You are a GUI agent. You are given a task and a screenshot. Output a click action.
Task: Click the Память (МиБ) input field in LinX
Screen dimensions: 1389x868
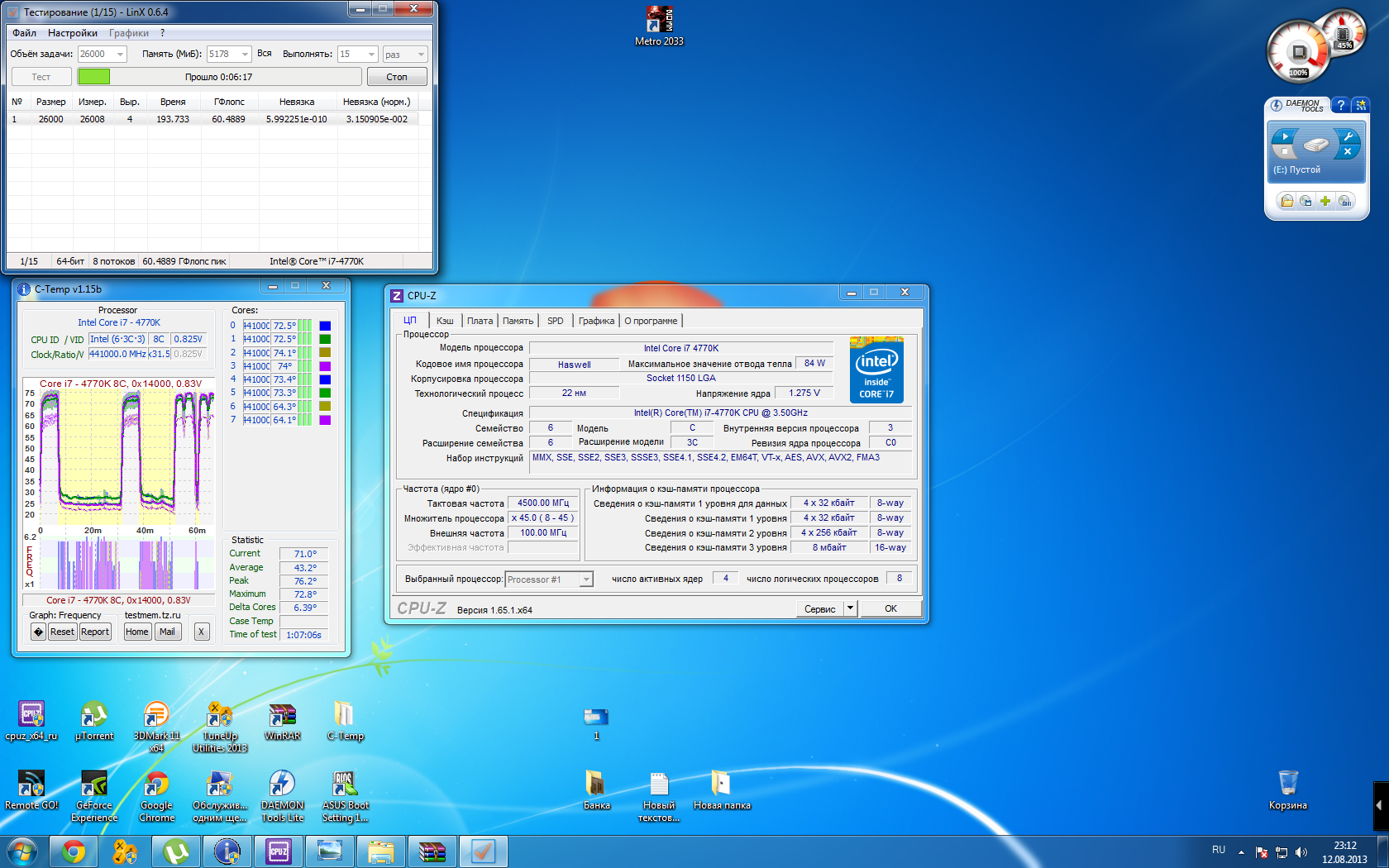coord(222,55)
